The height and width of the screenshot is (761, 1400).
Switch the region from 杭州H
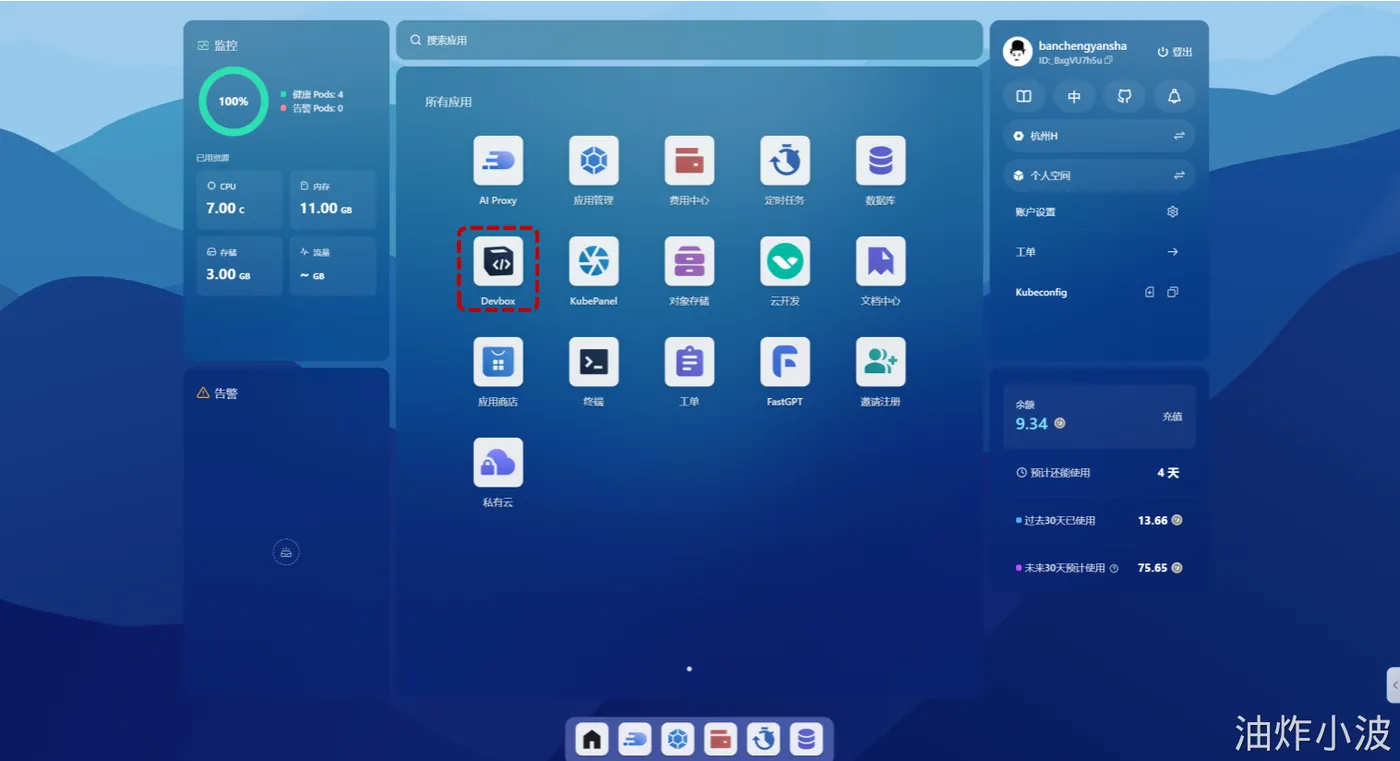point(1099,136)
